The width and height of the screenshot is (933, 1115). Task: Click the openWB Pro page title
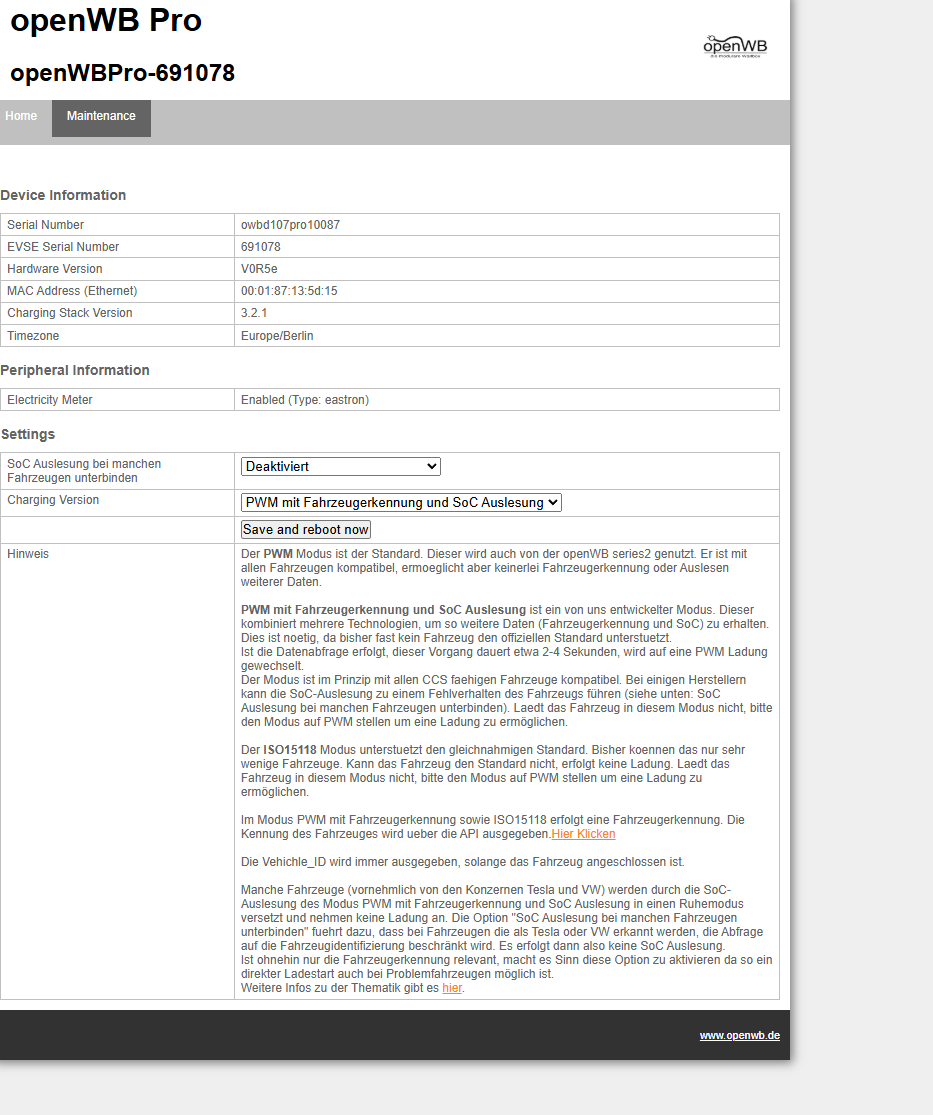[x=106, y=20]
